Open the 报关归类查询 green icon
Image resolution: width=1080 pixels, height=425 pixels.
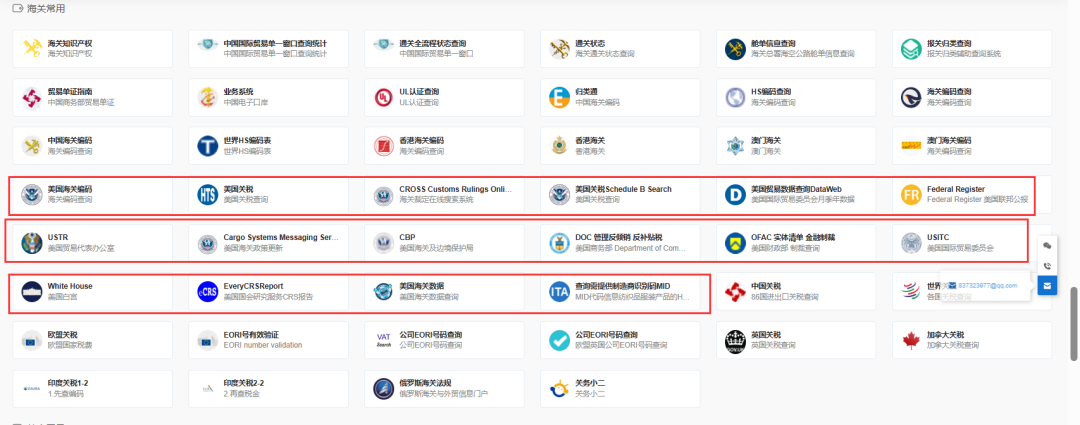coord(911,48)
